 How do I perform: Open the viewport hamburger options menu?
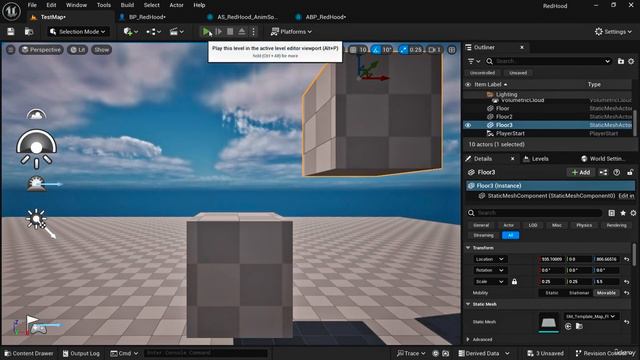(11, 50)
